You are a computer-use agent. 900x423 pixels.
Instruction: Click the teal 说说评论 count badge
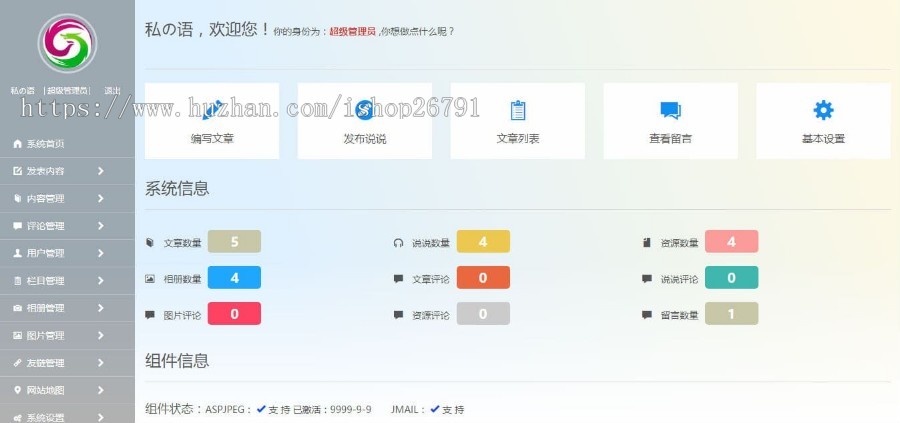[731, 278]
